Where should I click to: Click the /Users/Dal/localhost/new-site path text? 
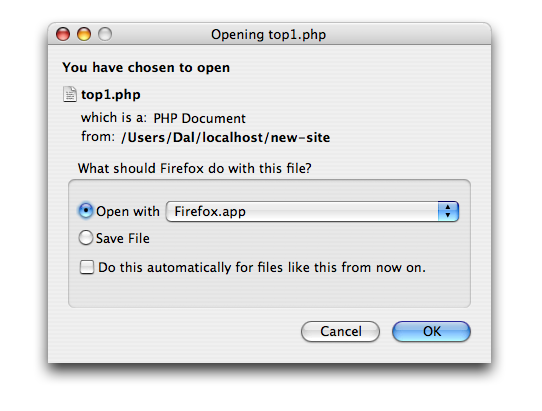point(225,138)
